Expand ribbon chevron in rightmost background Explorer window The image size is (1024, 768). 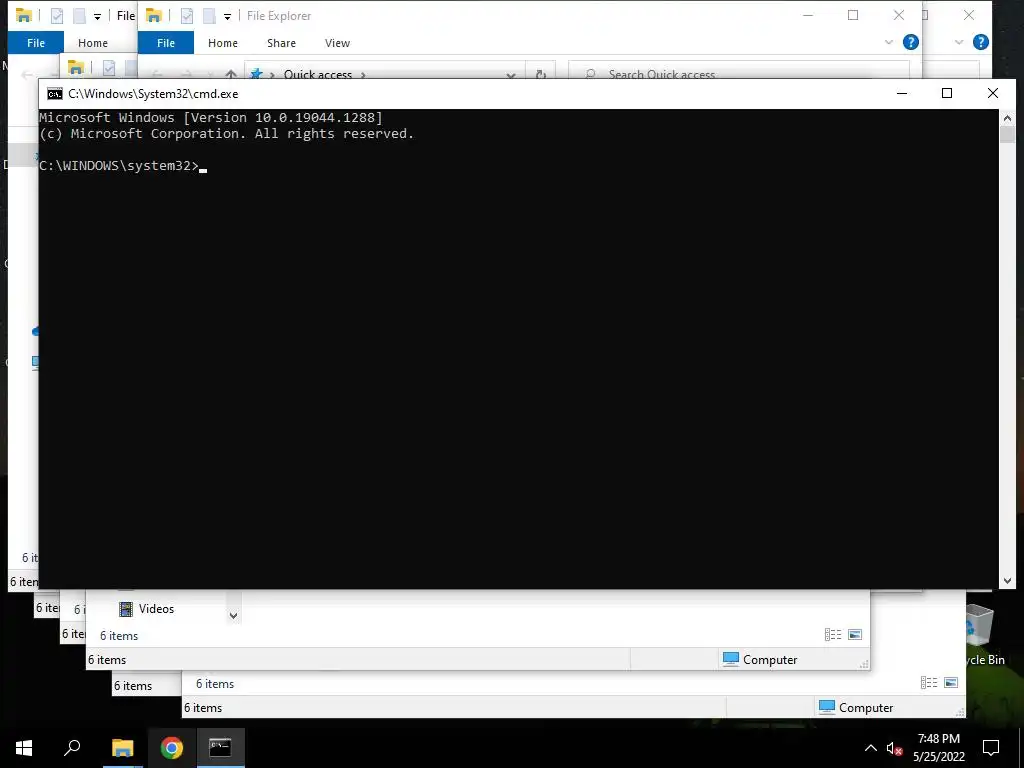[959, 42]
